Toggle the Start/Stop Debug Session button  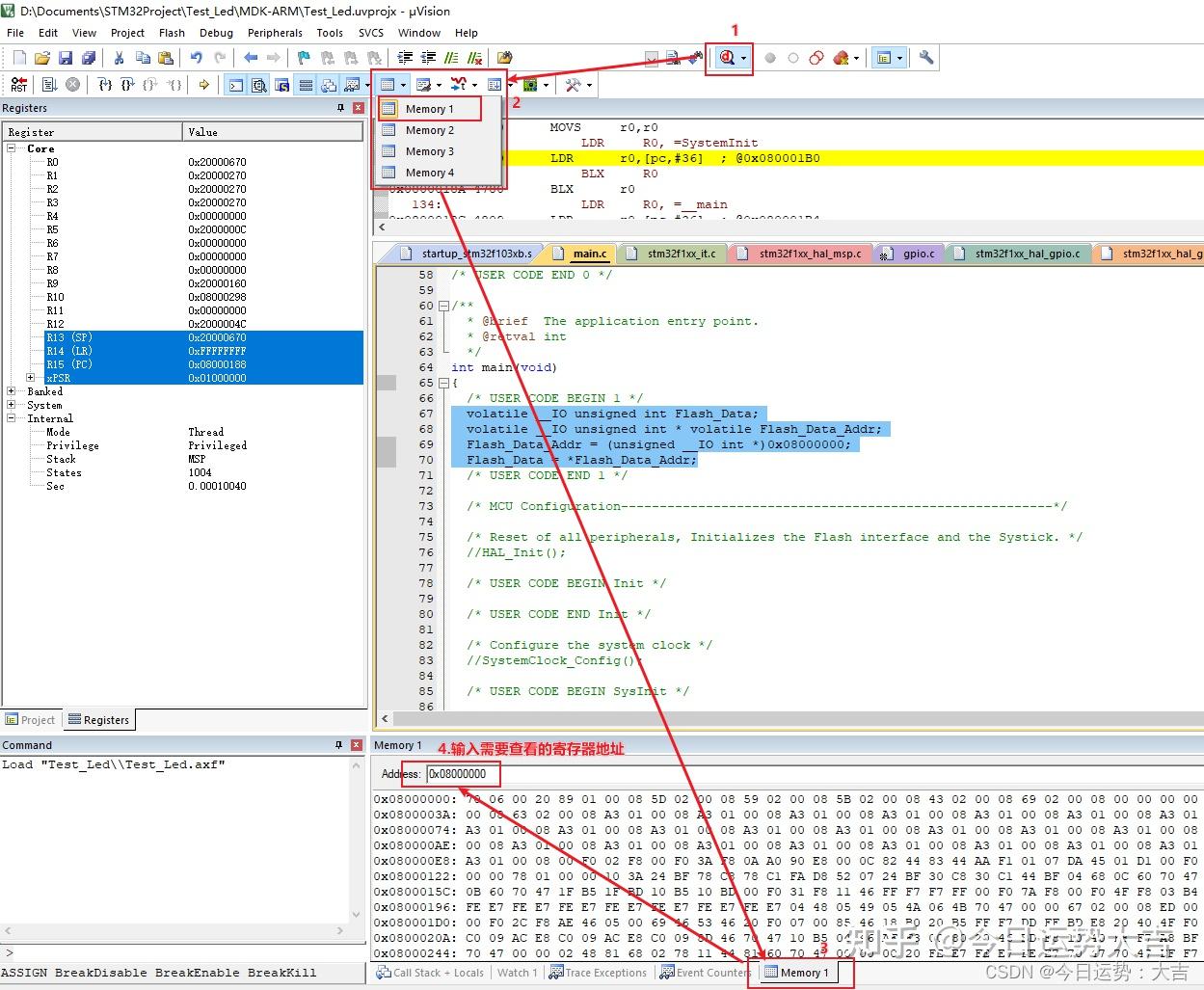click(x=727, y=58)
